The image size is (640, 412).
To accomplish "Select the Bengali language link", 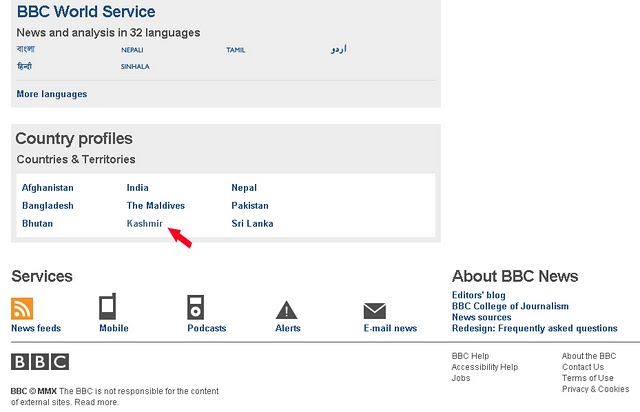I will [26, 49].
